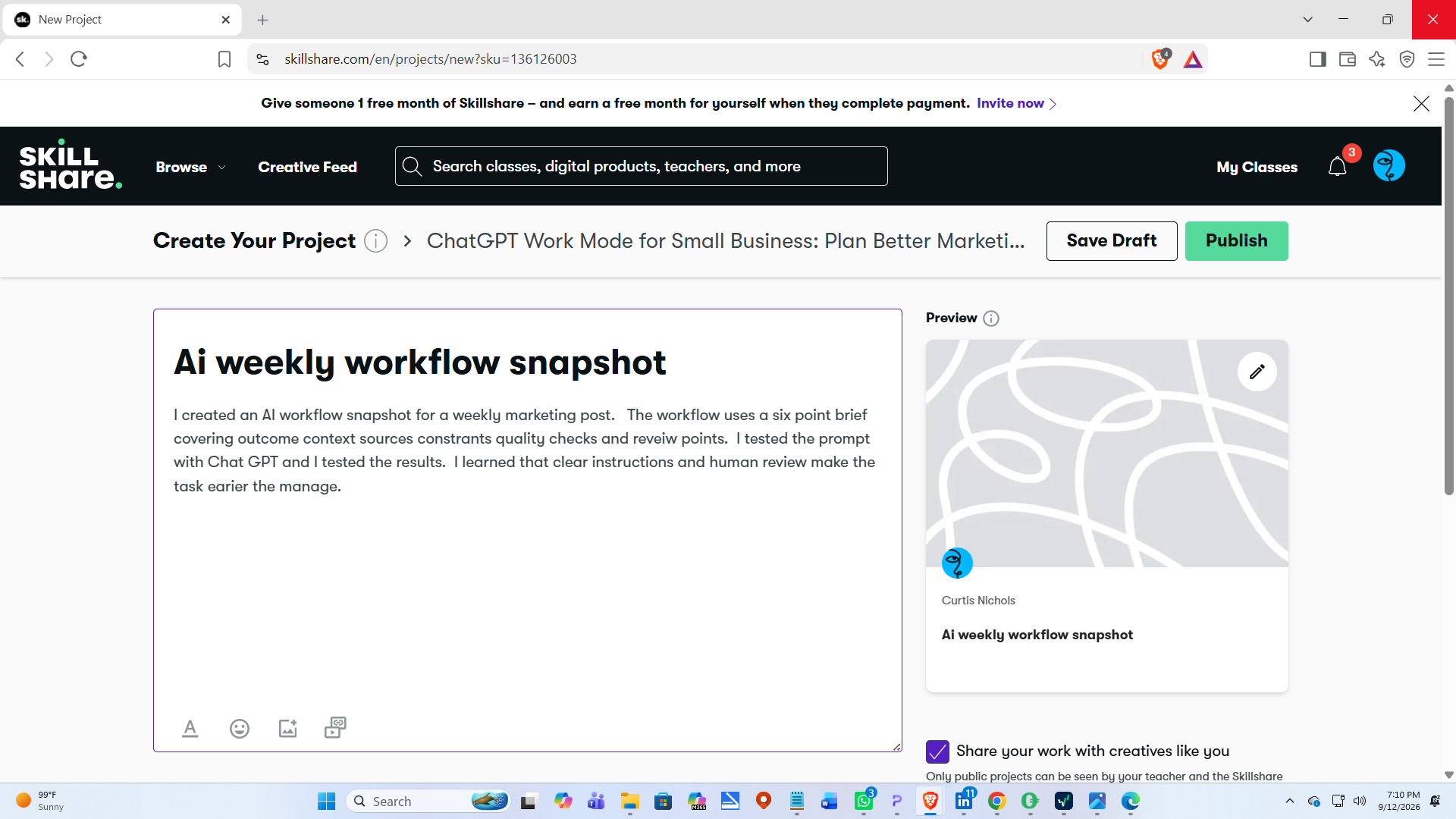Screen dimensions: 1456x819
Task: Embed media link in the project
Action: pyautogui.click(x=335, y=728)
